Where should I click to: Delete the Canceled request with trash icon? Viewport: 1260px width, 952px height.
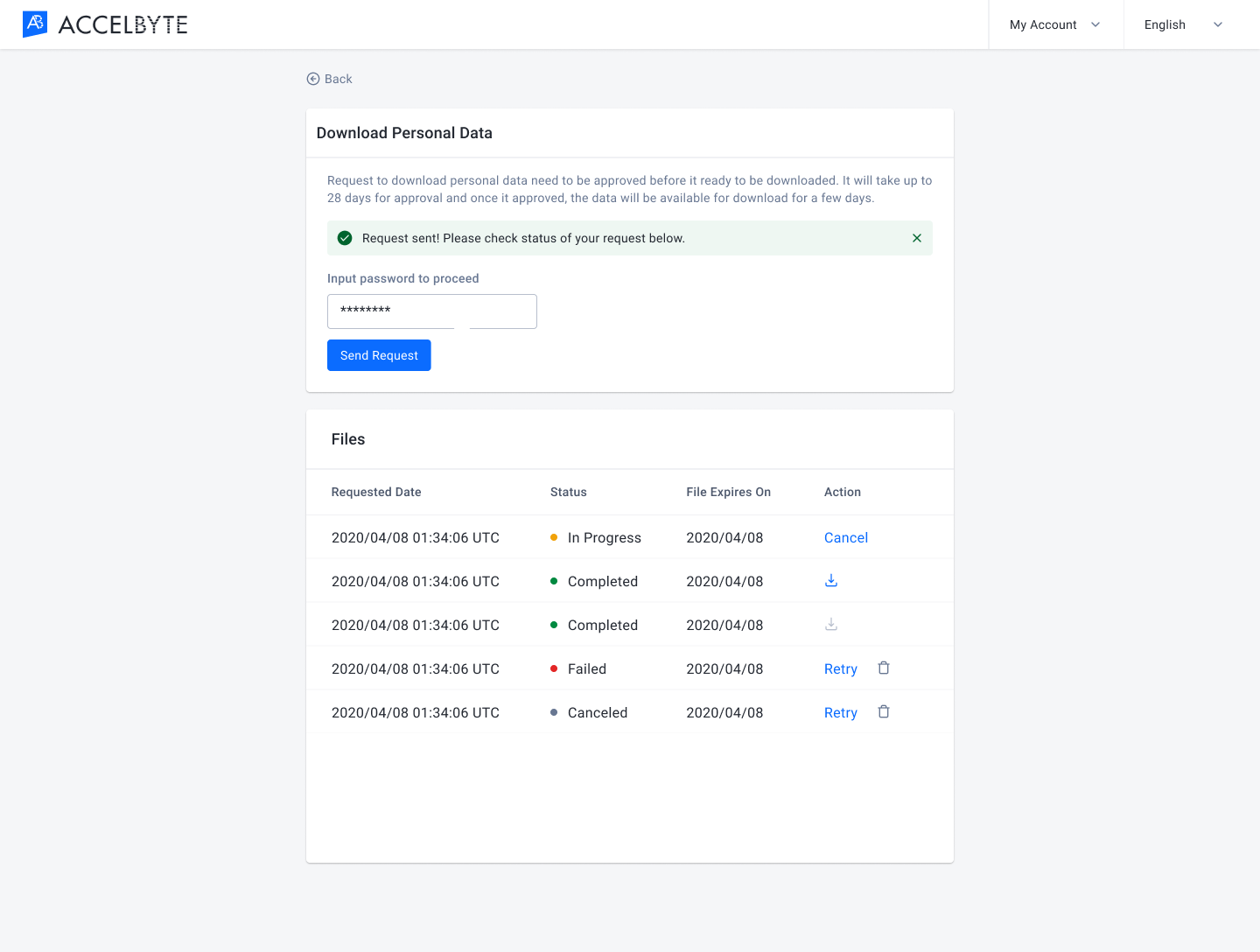pyautogui.click(x=884, y=712)
